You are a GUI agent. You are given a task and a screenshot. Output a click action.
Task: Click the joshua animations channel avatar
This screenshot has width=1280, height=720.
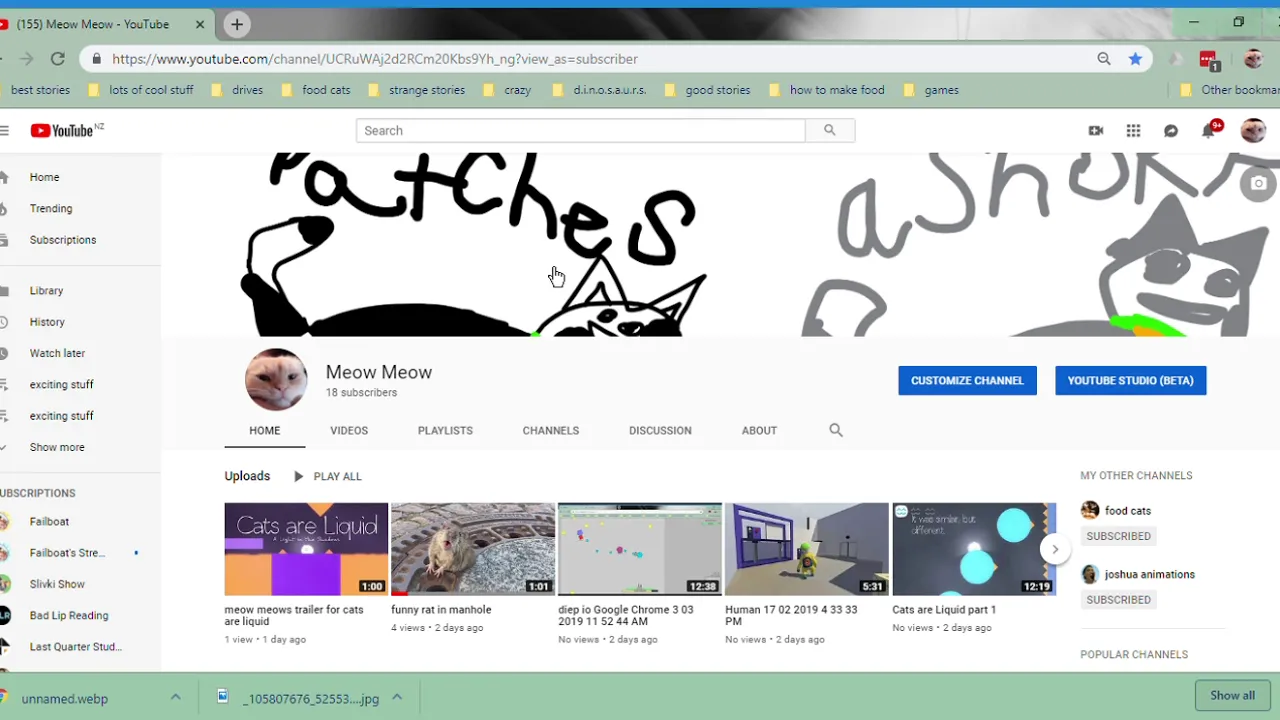tap(1090, 574)
